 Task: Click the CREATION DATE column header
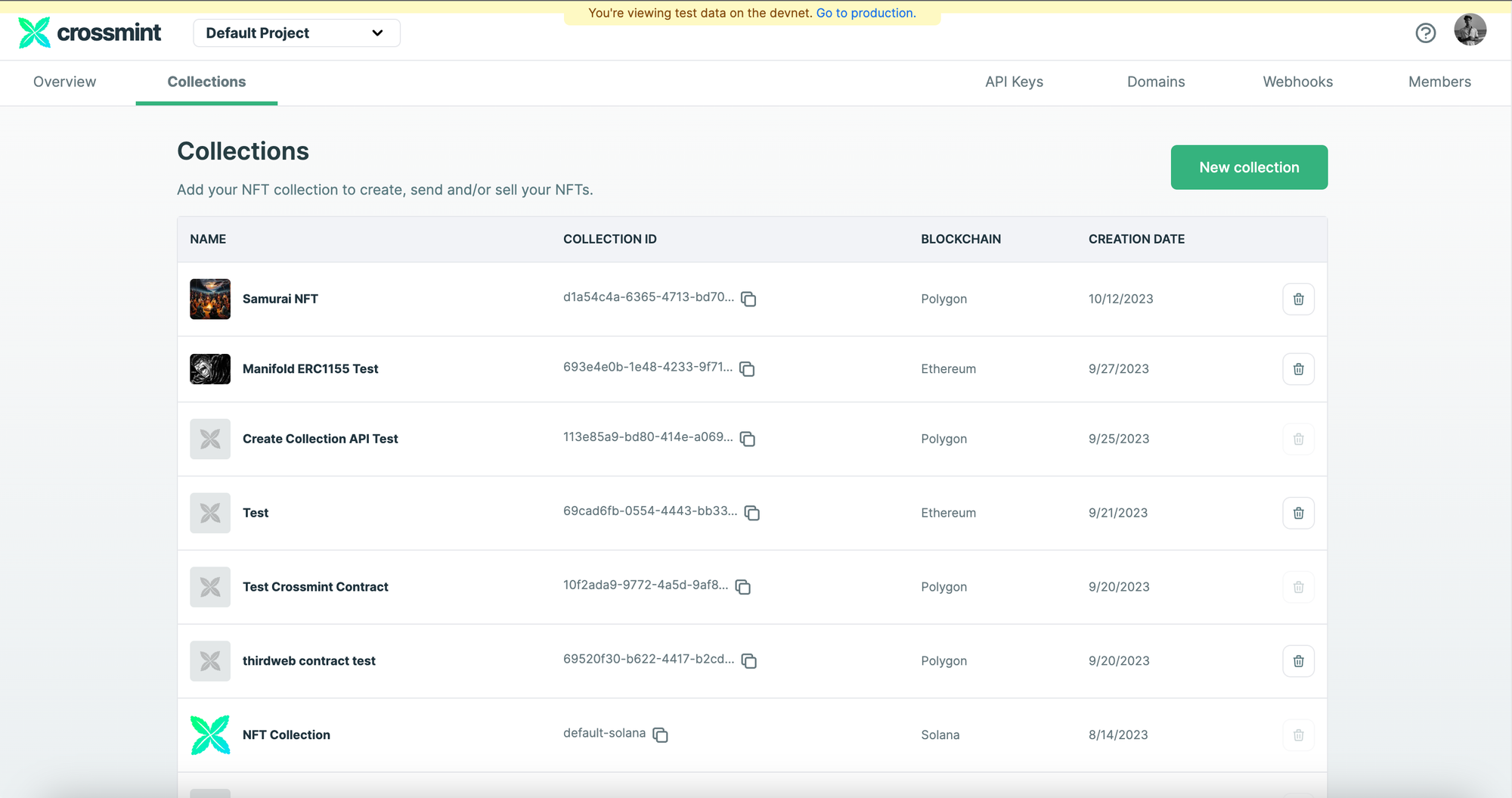[x=1136, y=239]
